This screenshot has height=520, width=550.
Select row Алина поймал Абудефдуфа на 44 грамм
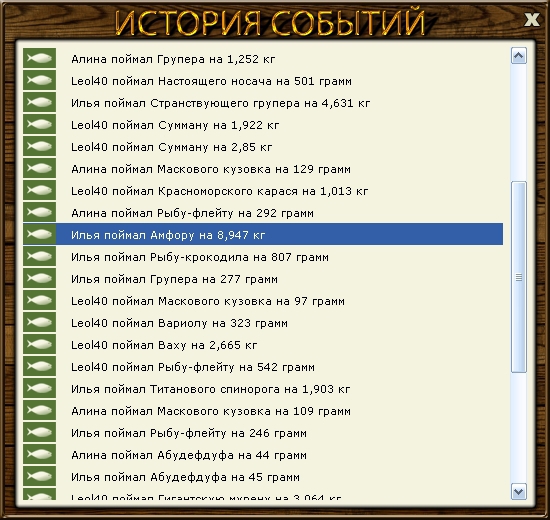coord(263,454)
